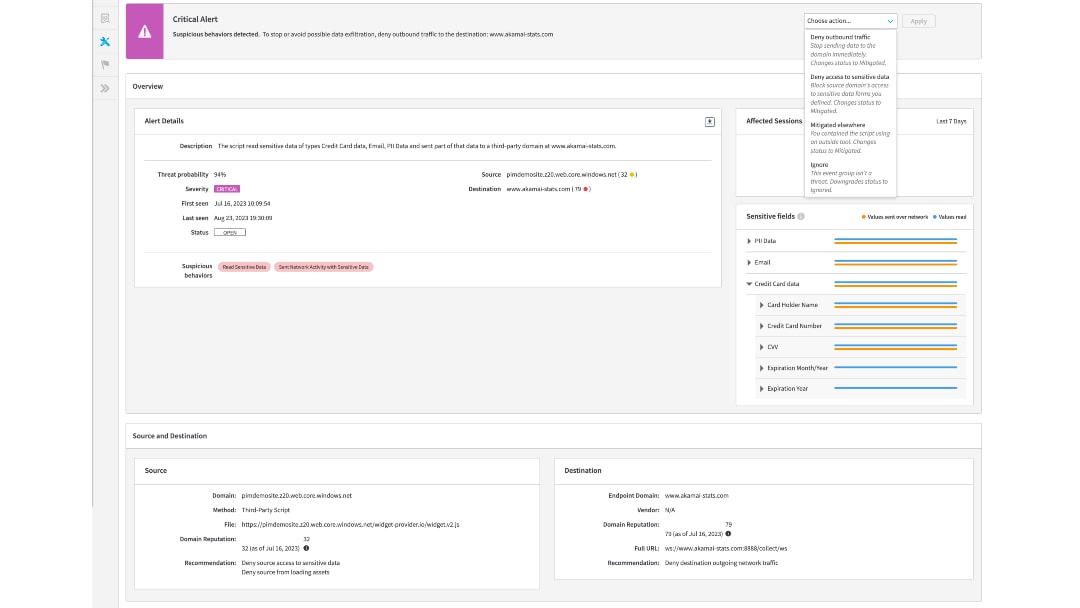This screenshot has height=608, width=1080.
Task: Open the report icon in the left sidebar
Action: point(104,17)
